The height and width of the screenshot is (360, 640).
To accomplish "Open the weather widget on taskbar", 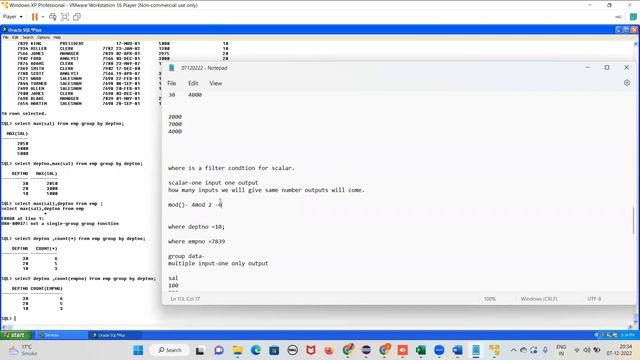I will 23,350.
